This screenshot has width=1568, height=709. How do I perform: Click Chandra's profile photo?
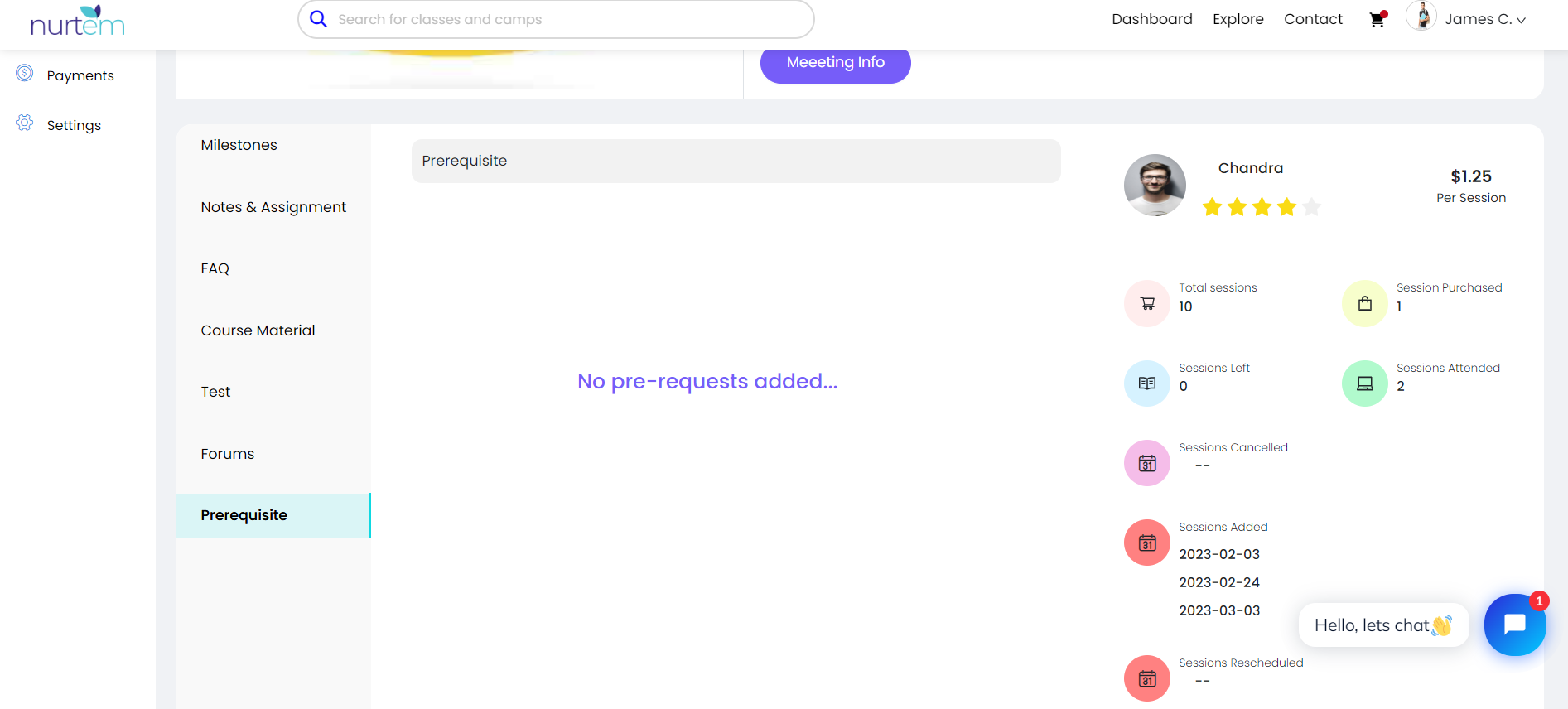click(x=1155, y=185)
